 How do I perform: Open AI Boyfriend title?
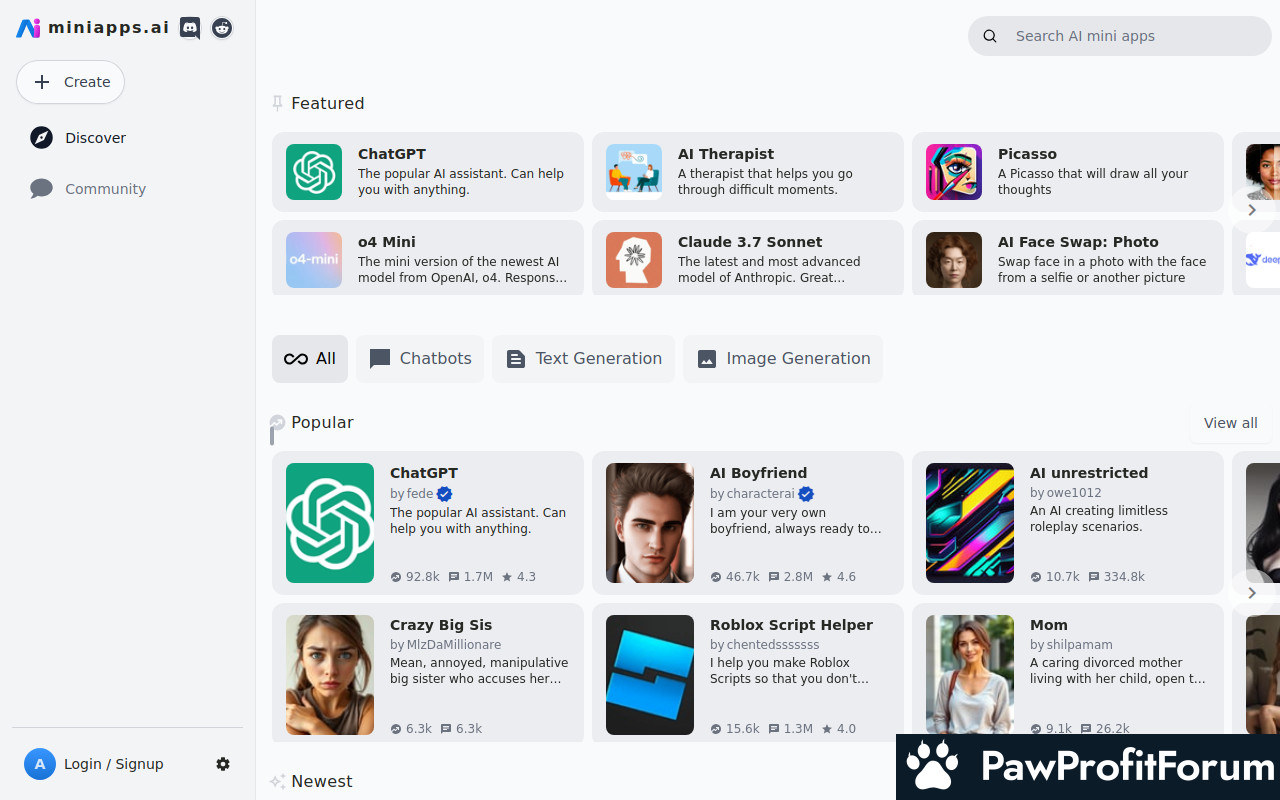(758, 473)
